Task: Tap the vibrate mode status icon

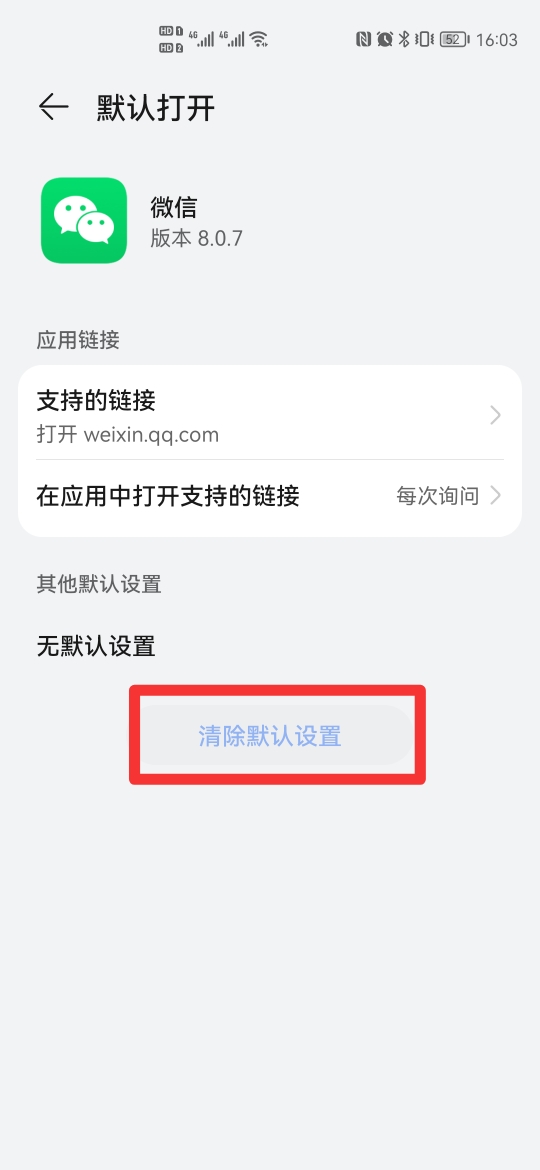Action: (424, 39)
